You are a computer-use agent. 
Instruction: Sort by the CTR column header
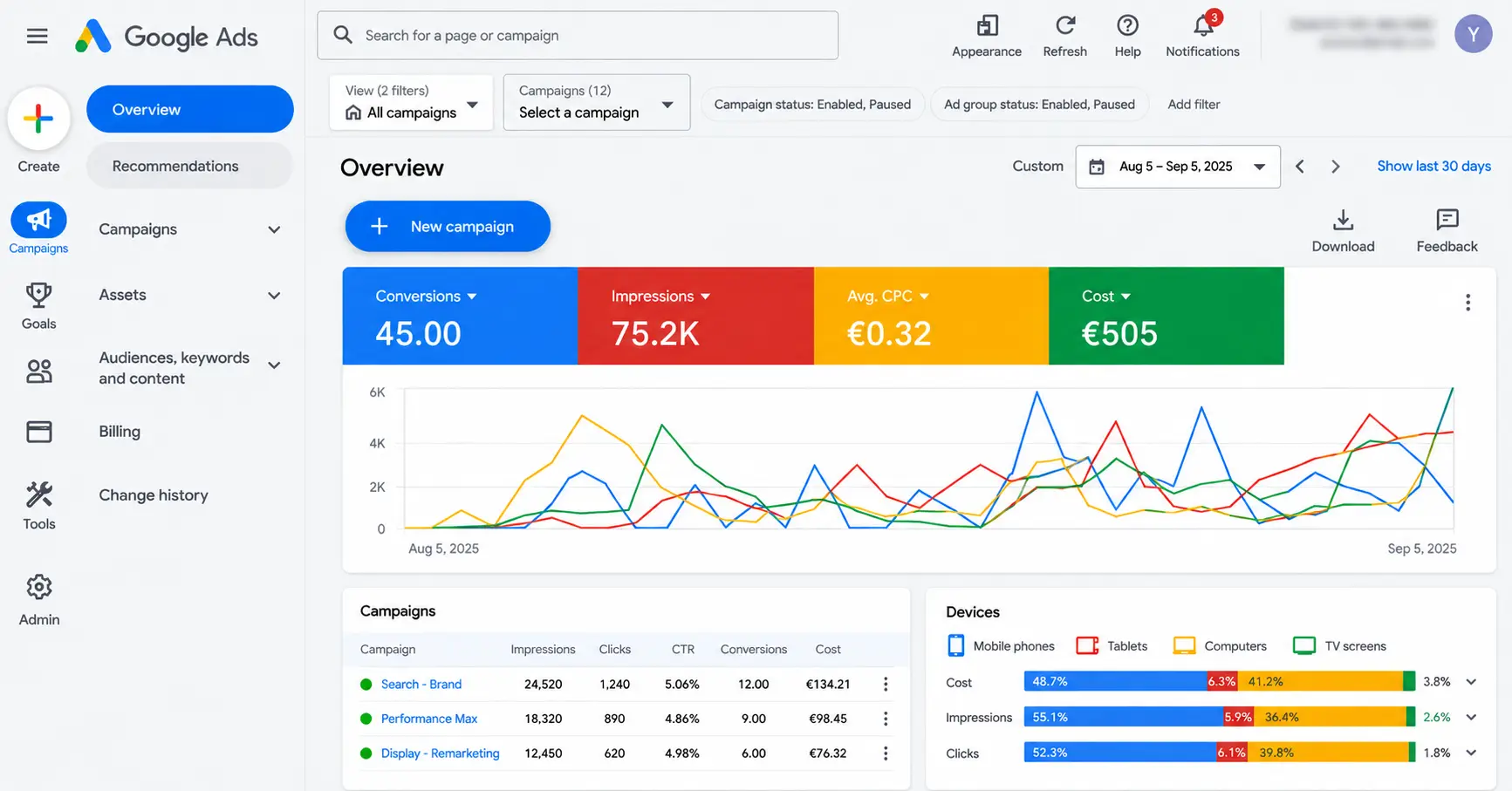click(x=683, y=650)
